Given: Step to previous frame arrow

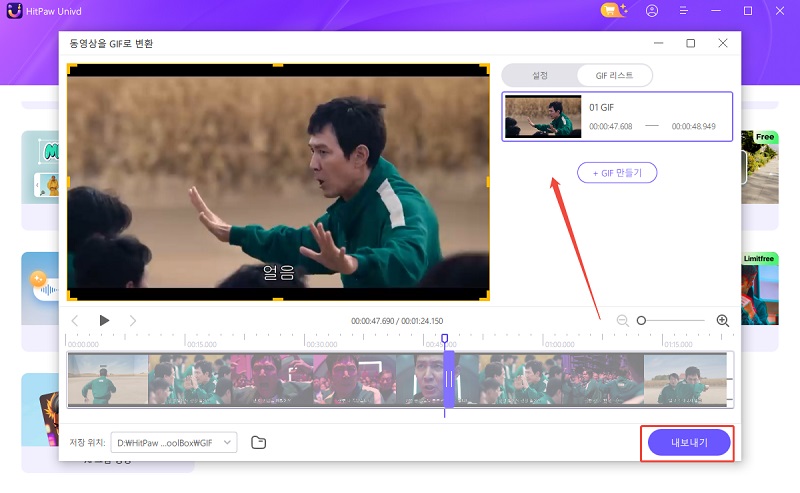Looking at the screenshot, I should pyautogui.click(x=75, y=321).
